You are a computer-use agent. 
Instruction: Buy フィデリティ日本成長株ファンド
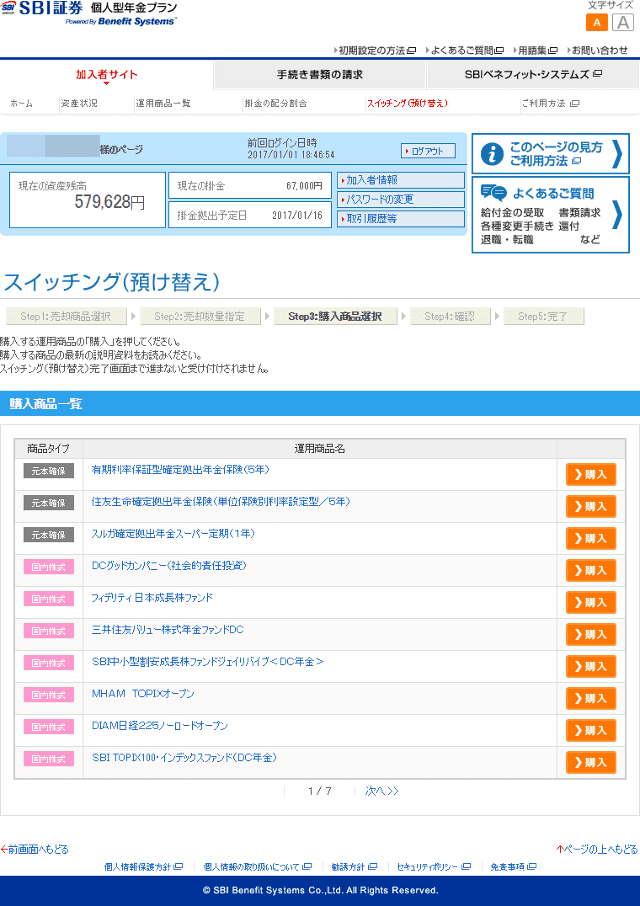(x=591, y=602)
